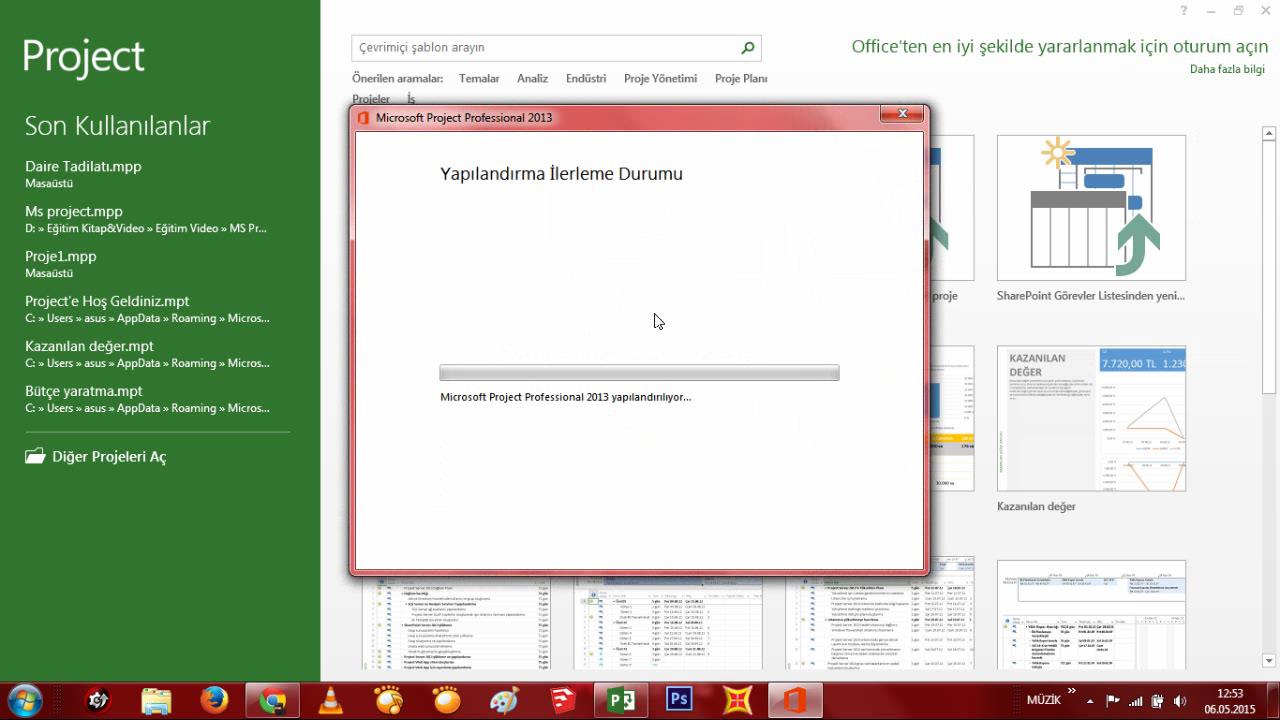Click the Chrome taskbar icon

pyautogui.click(x=272, y=699)
